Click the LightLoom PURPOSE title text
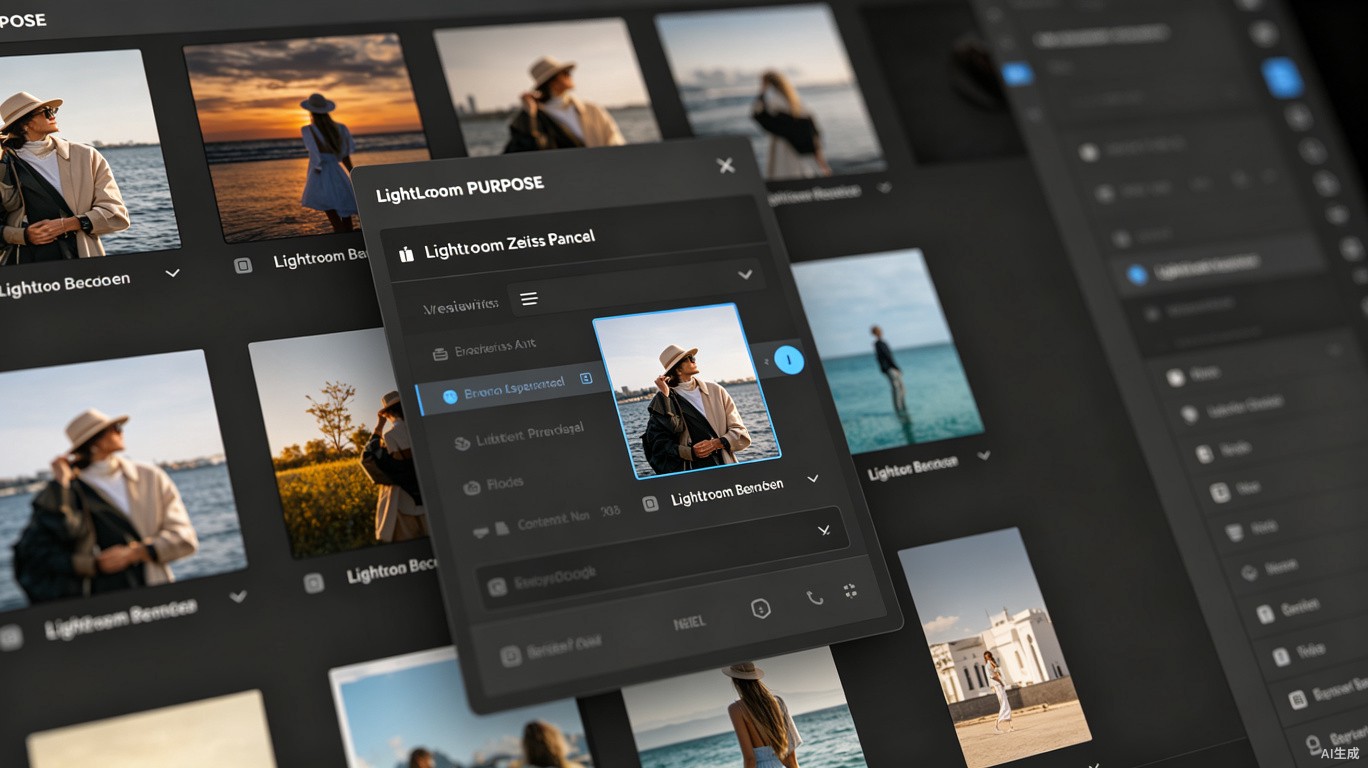 460,189
